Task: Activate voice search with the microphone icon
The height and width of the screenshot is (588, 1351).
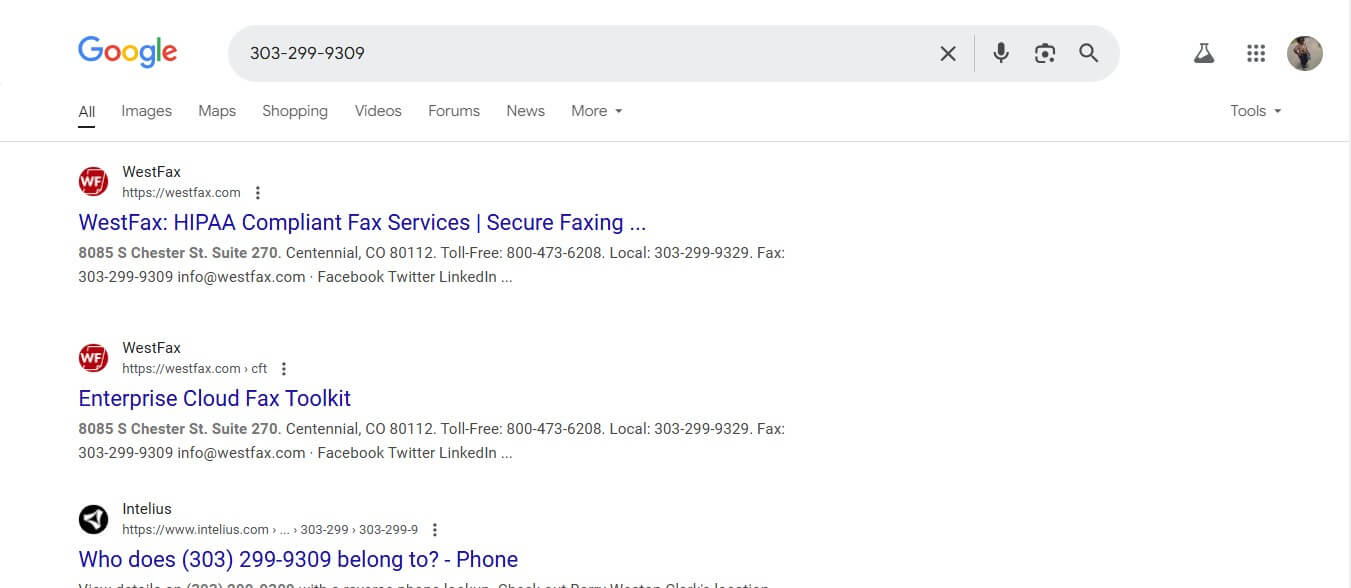Action: click(1000, 53)
